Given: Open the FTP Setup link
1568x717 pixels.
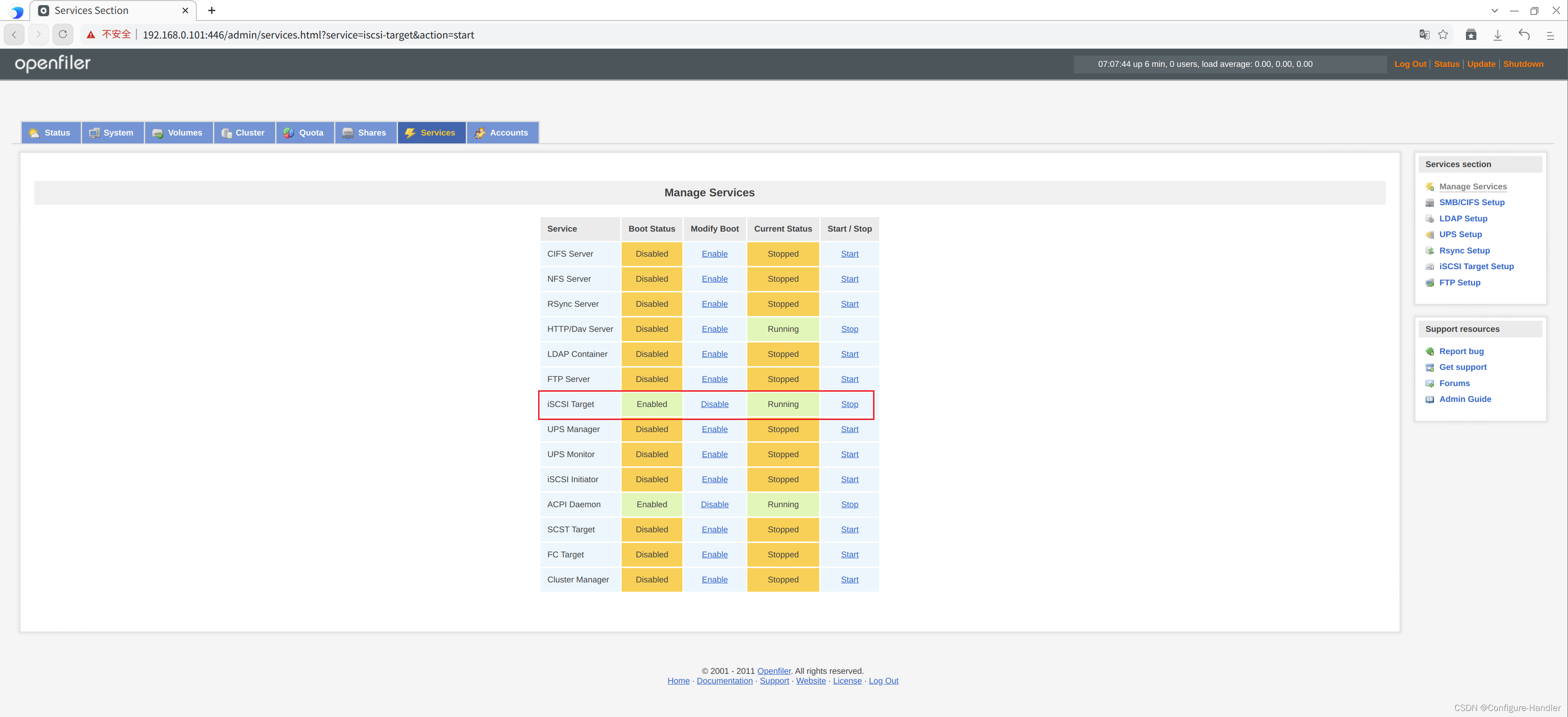Looking at the screenshot, I should pos(1459,283).
